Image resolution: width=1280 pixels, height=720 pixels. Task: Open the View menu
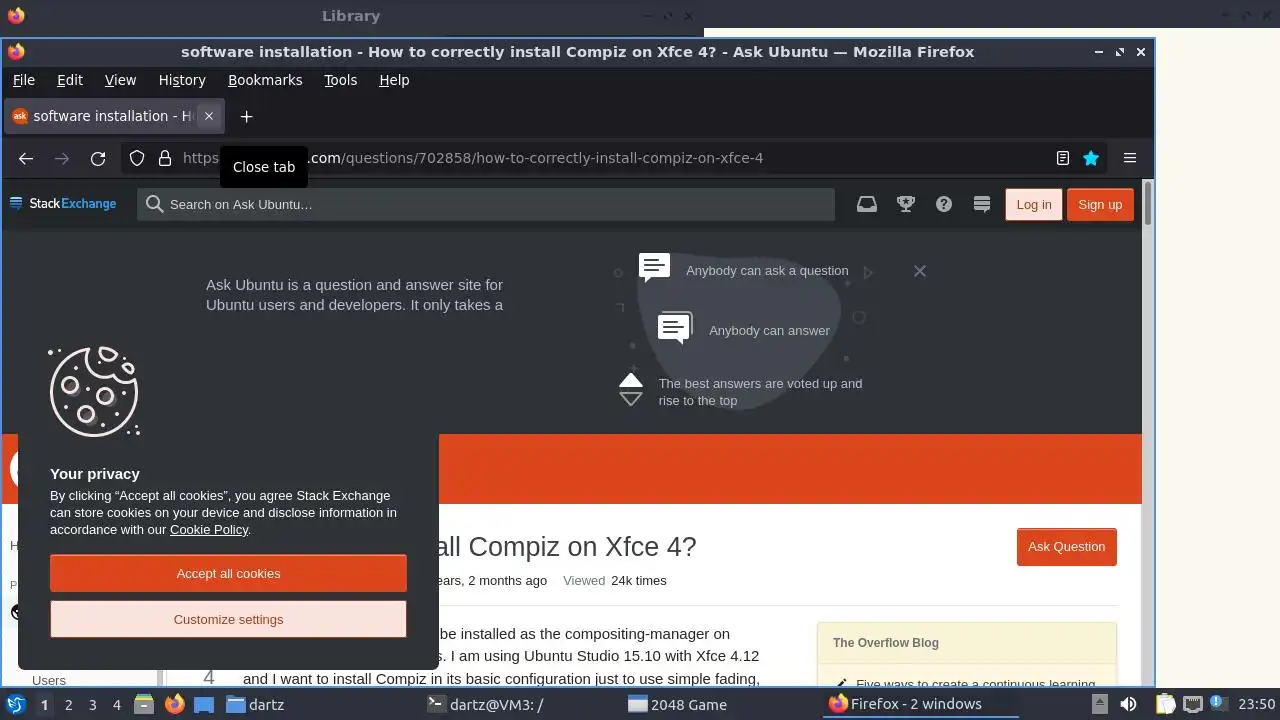120,80
